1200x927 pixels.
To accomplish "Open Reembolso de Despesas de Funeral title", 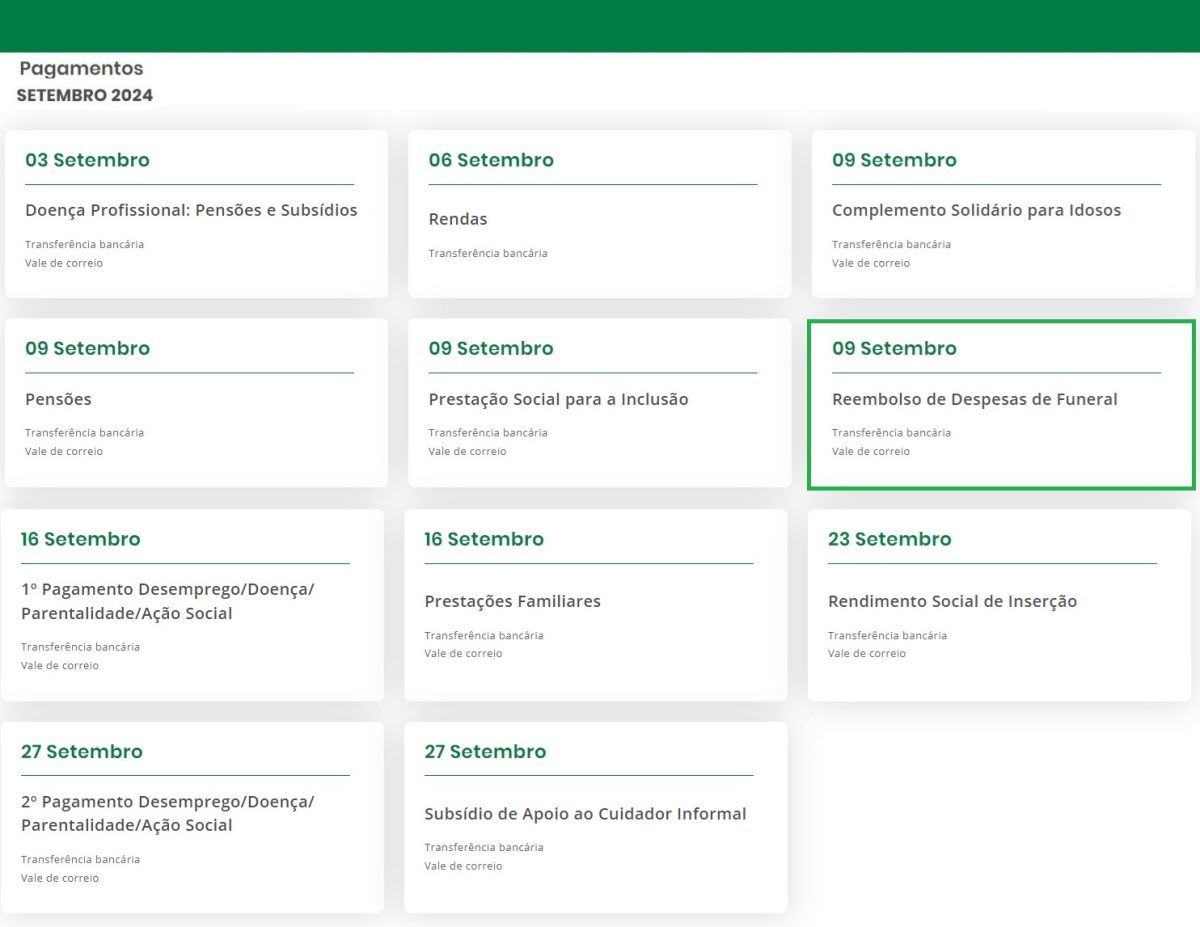I will (x=975, y=399).
